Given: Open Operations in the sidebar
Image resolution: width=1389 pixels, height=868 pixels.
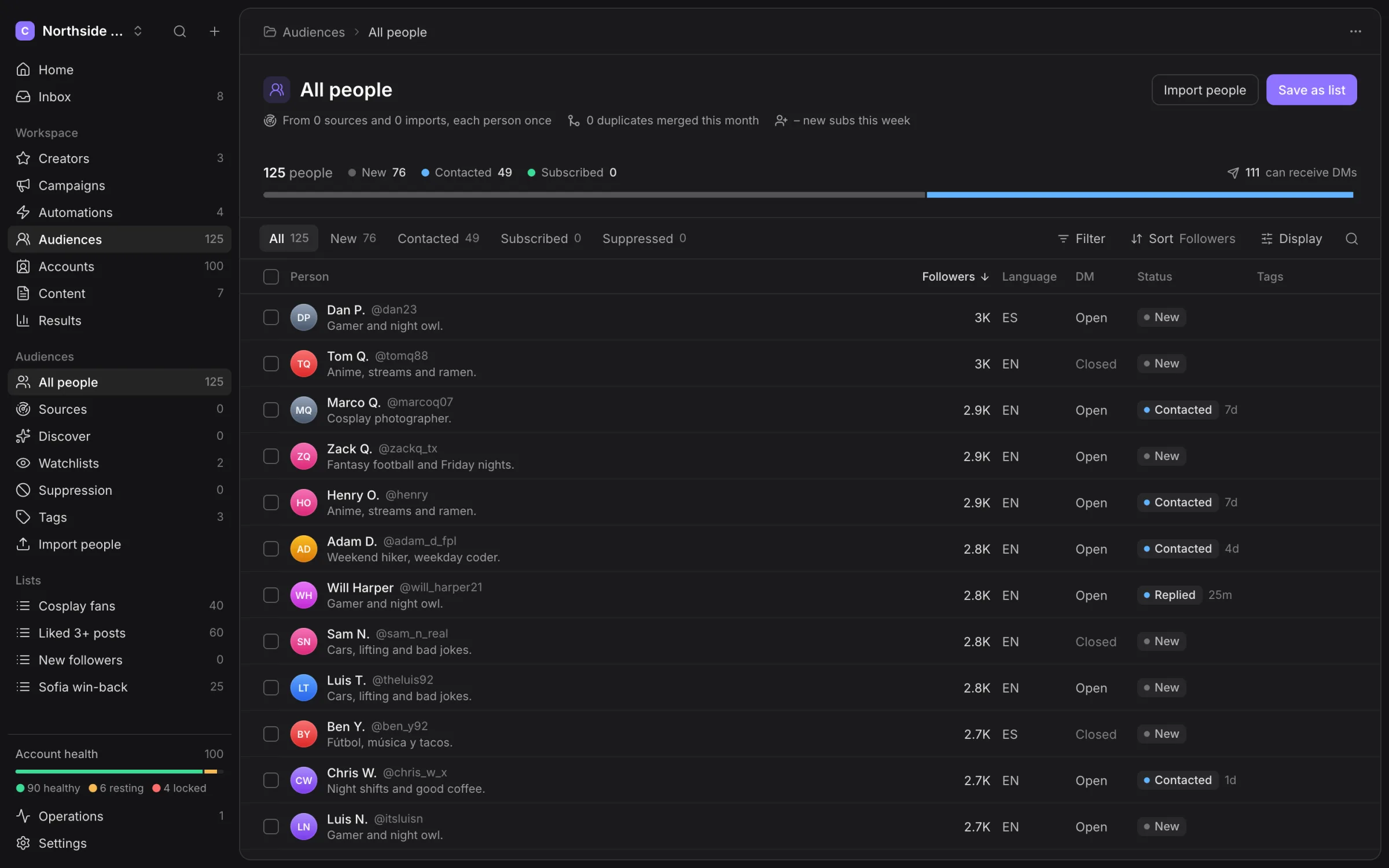Looking at the screenshot, I should [119, 816].
